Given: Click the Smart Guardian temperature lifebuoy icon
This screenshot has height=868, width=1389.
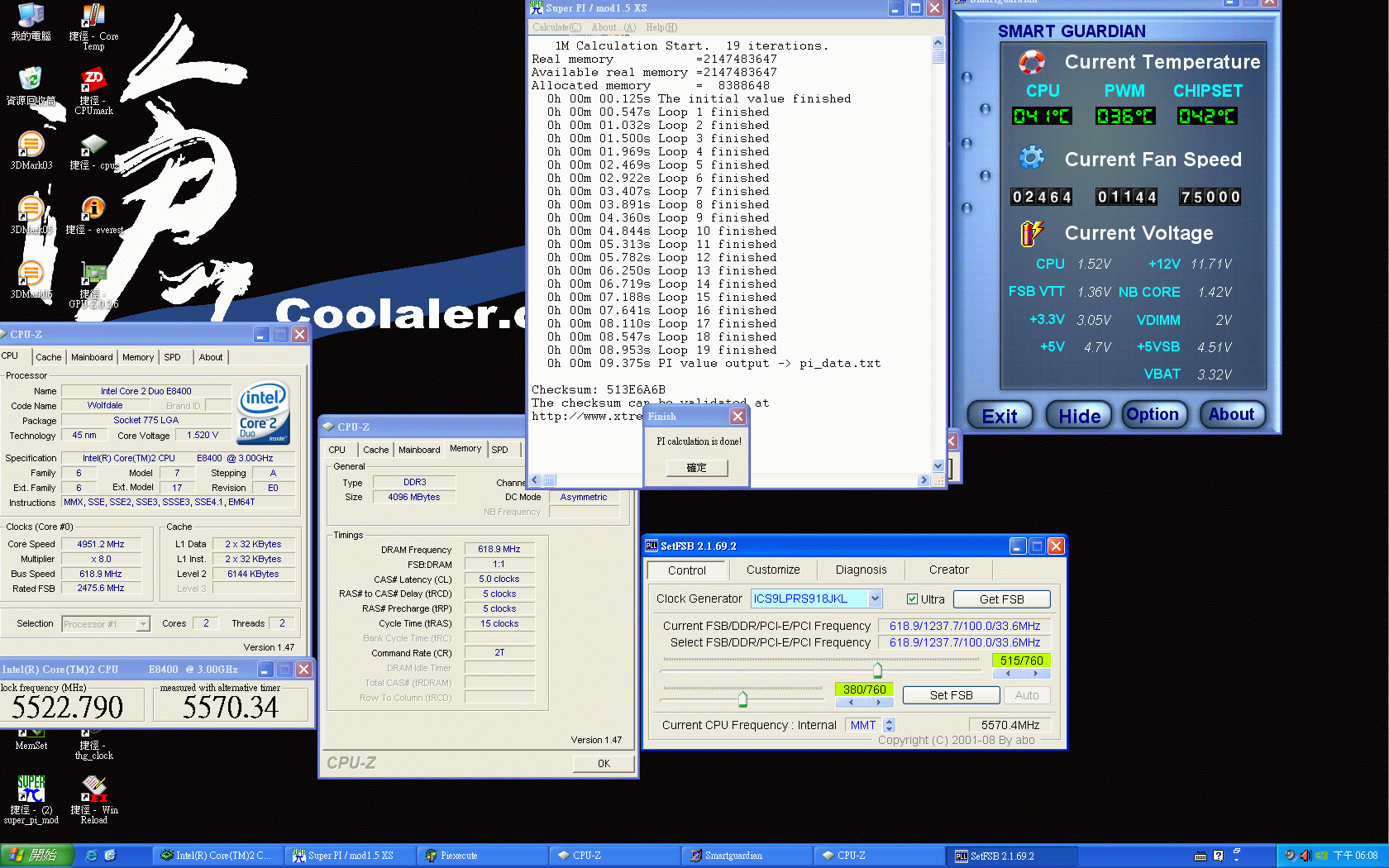Looking at the screenshot, I should click(x=1031, y=62).
